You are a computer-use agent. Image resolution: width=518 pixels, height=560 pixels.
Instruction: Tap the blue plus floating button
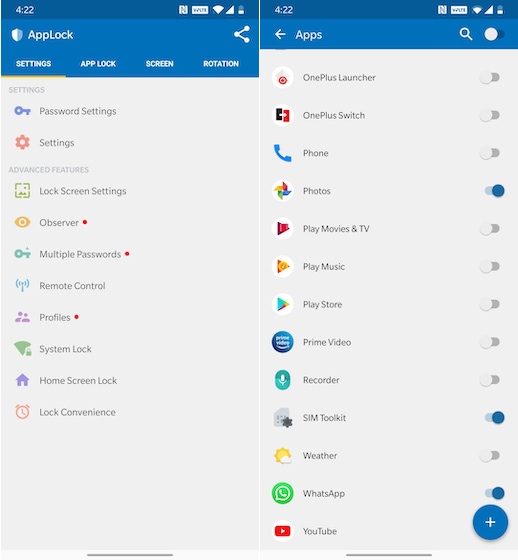490,522
